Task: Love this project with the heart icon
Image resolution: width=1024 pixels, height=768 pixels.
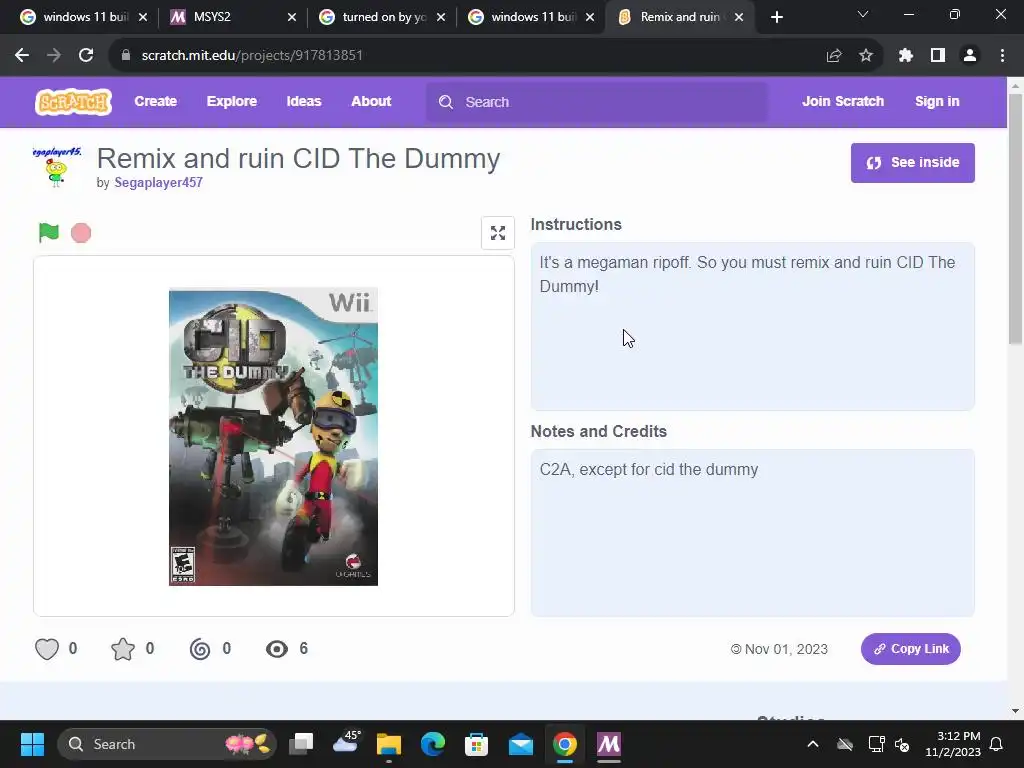Action: tap(47, 648)
